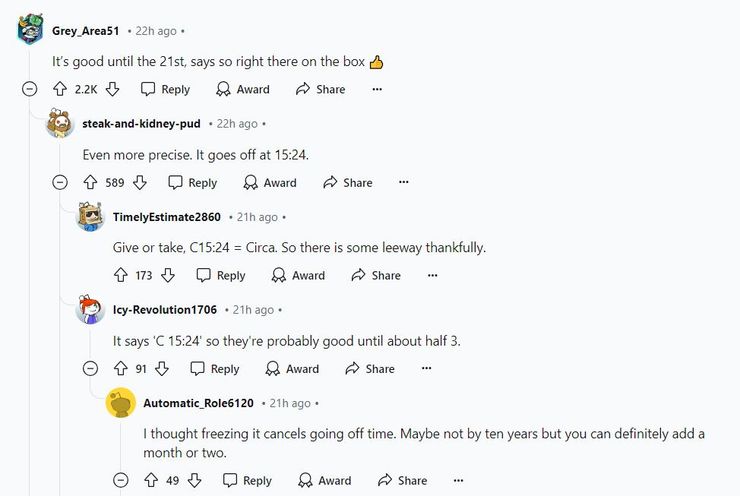This screenshot has height=496, width=740.
Task: Share Icy-Revolution1706's comment
Action: pyautogui.click(x=369, y=368)
